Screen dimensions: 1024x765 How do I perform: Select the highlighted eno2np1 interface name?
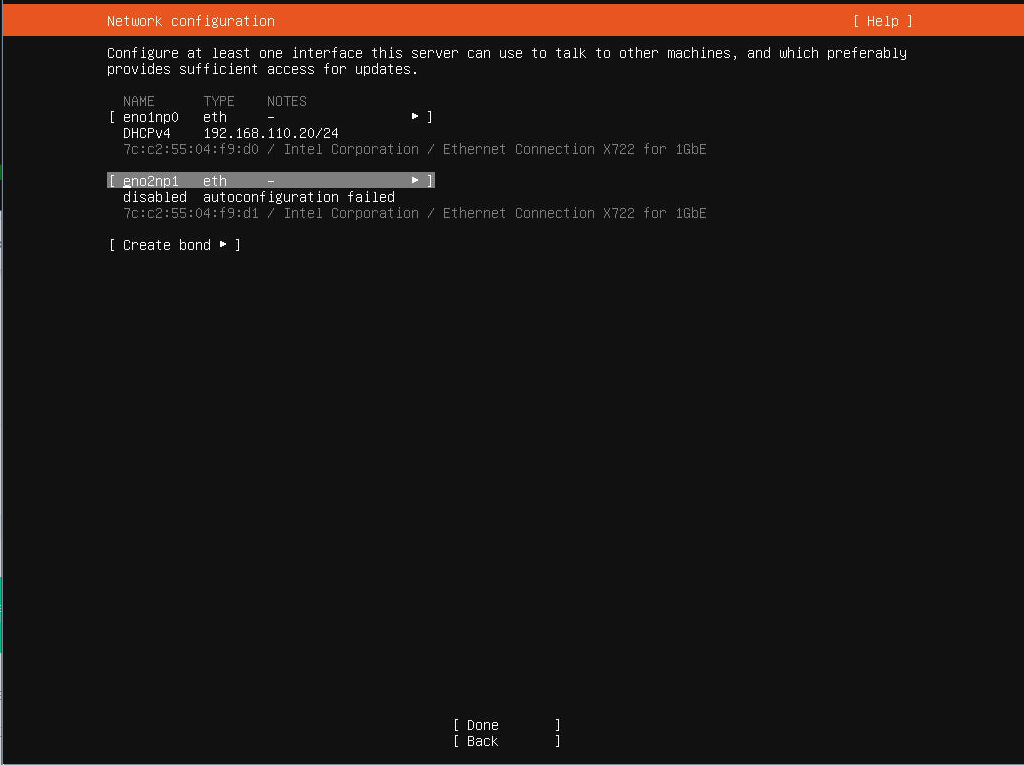pyautogui.click(x=150, y=181)
